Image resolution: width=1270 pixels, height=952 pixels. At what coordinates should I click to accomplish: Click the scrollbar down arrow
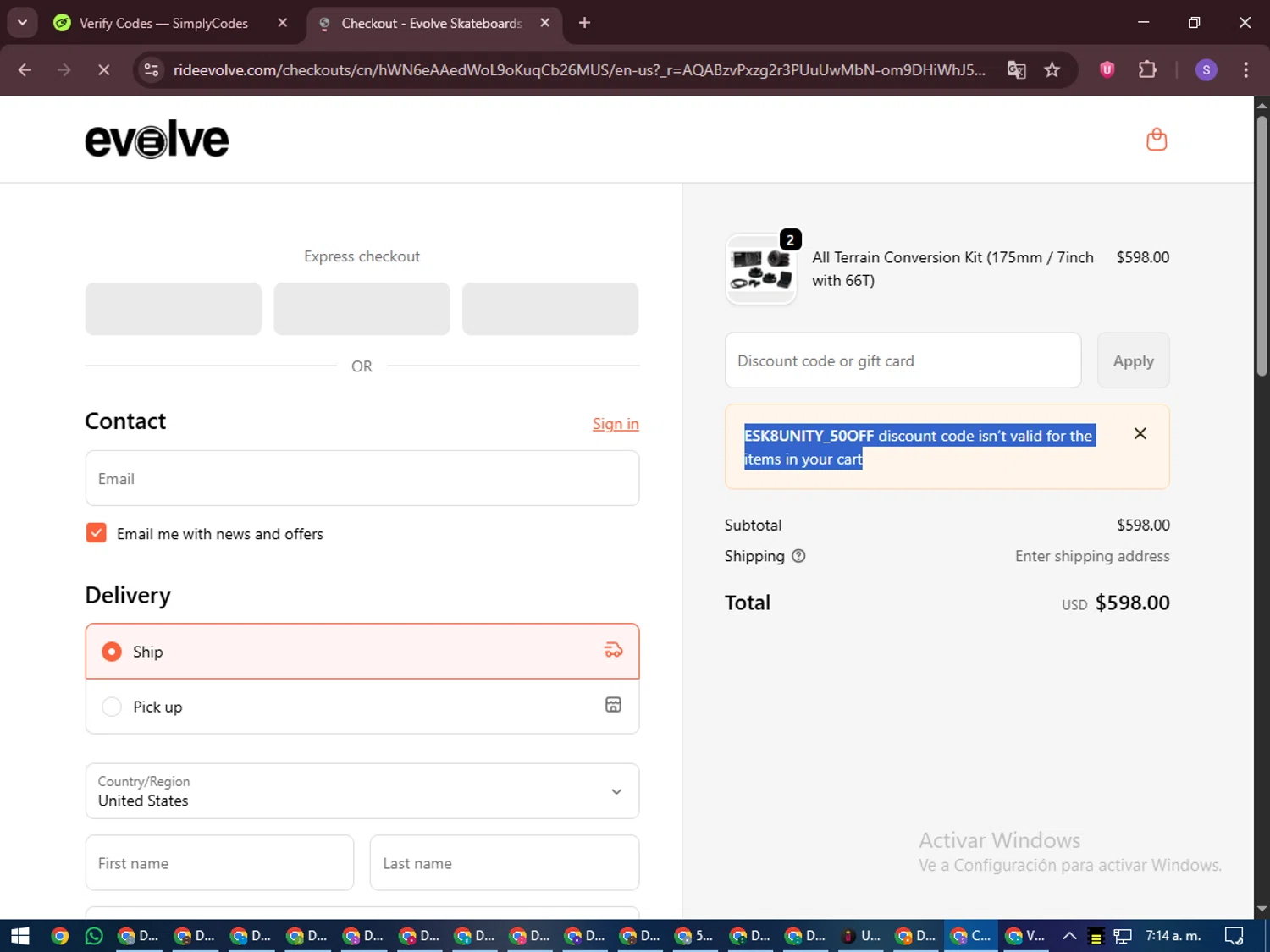click(1262, 909)
